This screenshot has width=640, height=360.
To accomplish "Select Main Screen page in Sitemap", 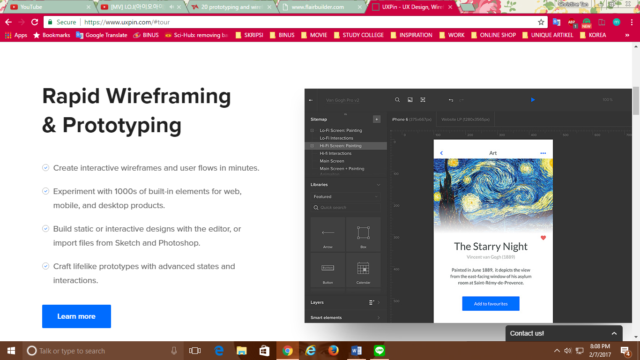I will pyautogui.click(x=332, y=161).
